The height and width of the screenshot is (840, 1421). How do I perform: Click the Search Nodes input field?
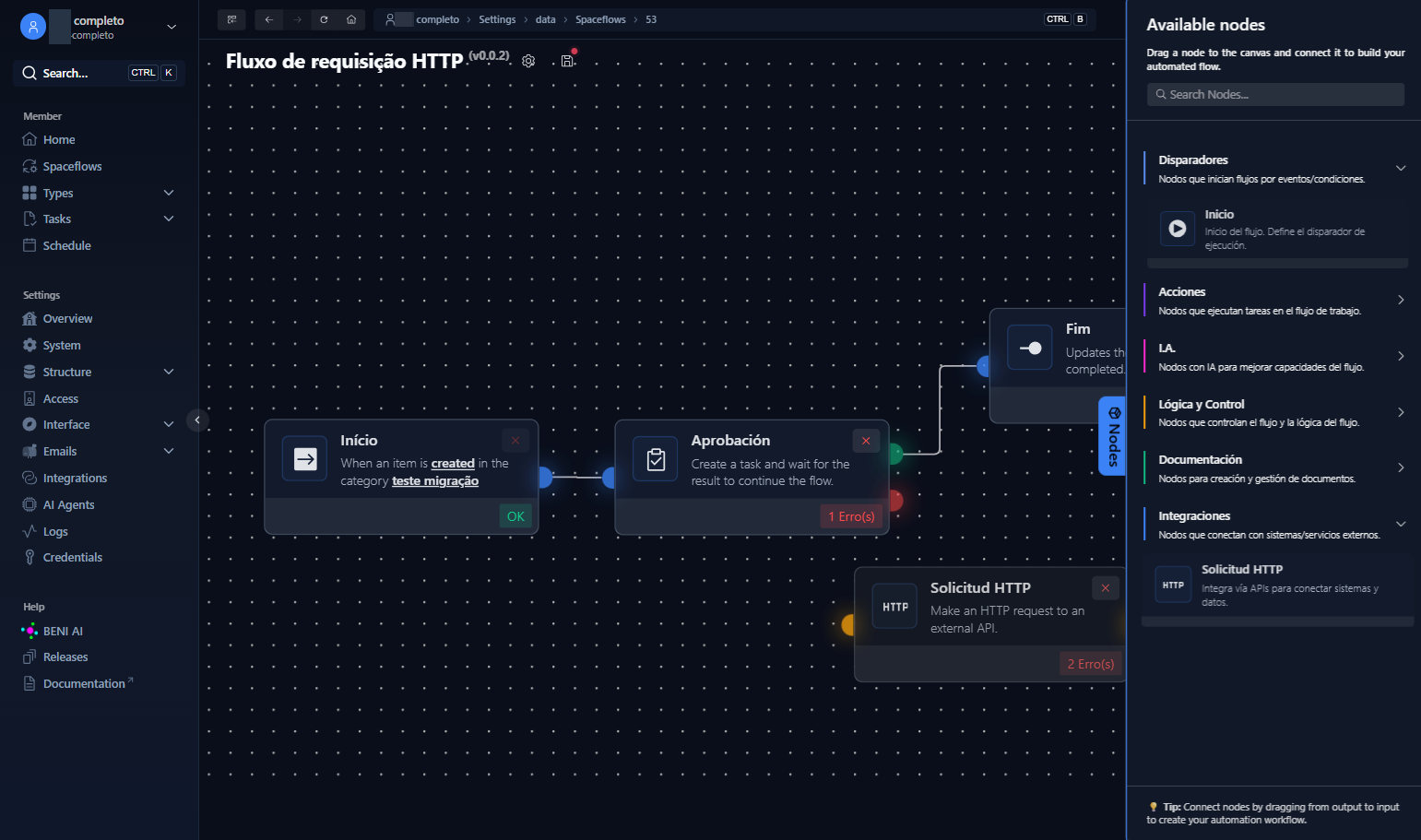(1275, 94)
